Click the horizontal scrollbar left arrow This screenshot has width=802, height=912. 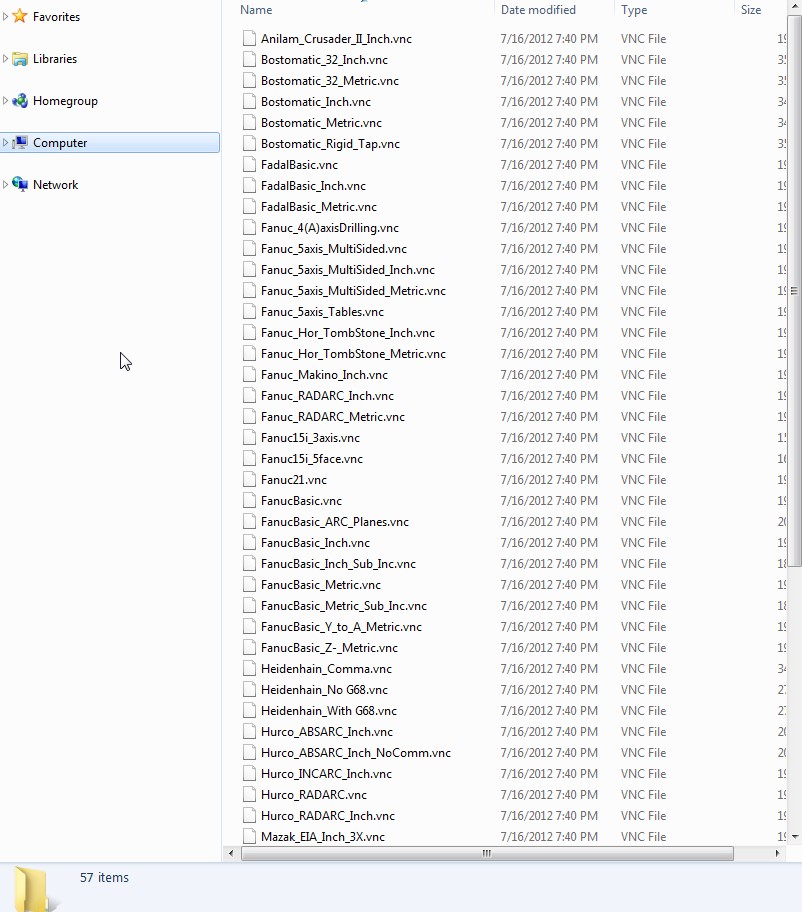coord(232,853)
